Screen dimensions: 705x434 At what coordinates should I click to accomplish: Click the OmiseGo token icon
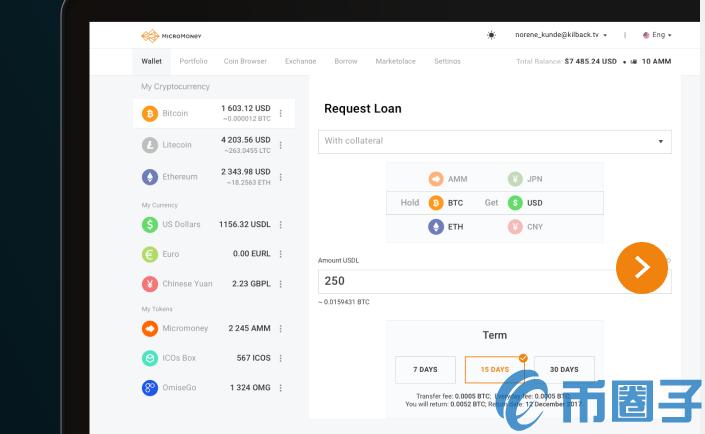pos(150,387)
